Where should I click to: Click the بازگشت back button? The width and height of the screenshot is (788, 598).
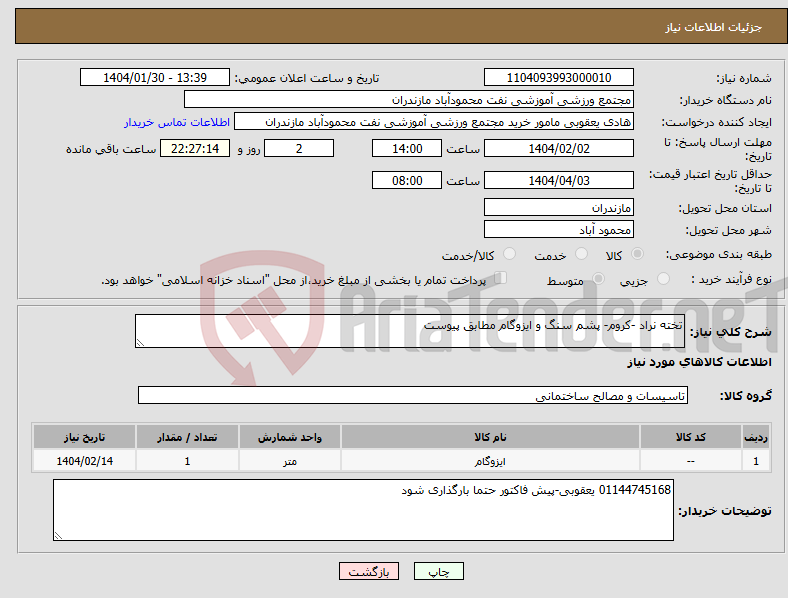369,571
